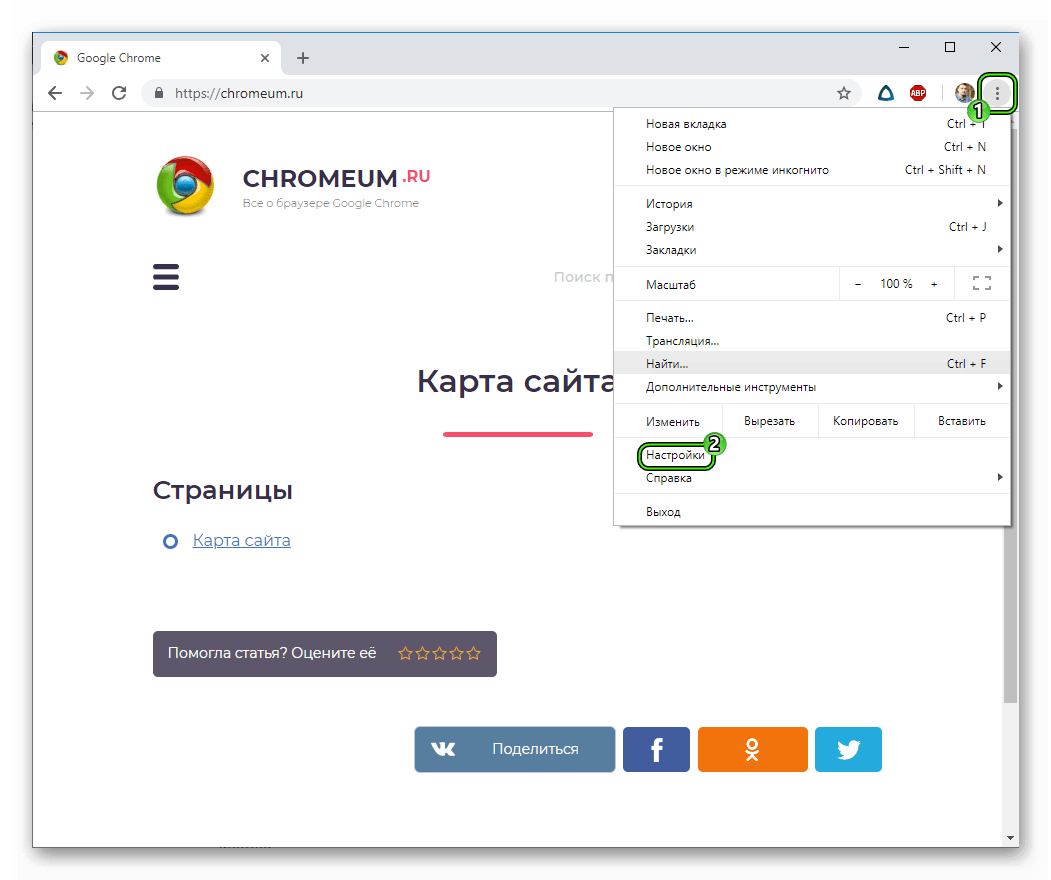Image resolution: width=1051 pixels, height=880 pixels.
Task: Share via Twitter button
Action: (848, 749)
